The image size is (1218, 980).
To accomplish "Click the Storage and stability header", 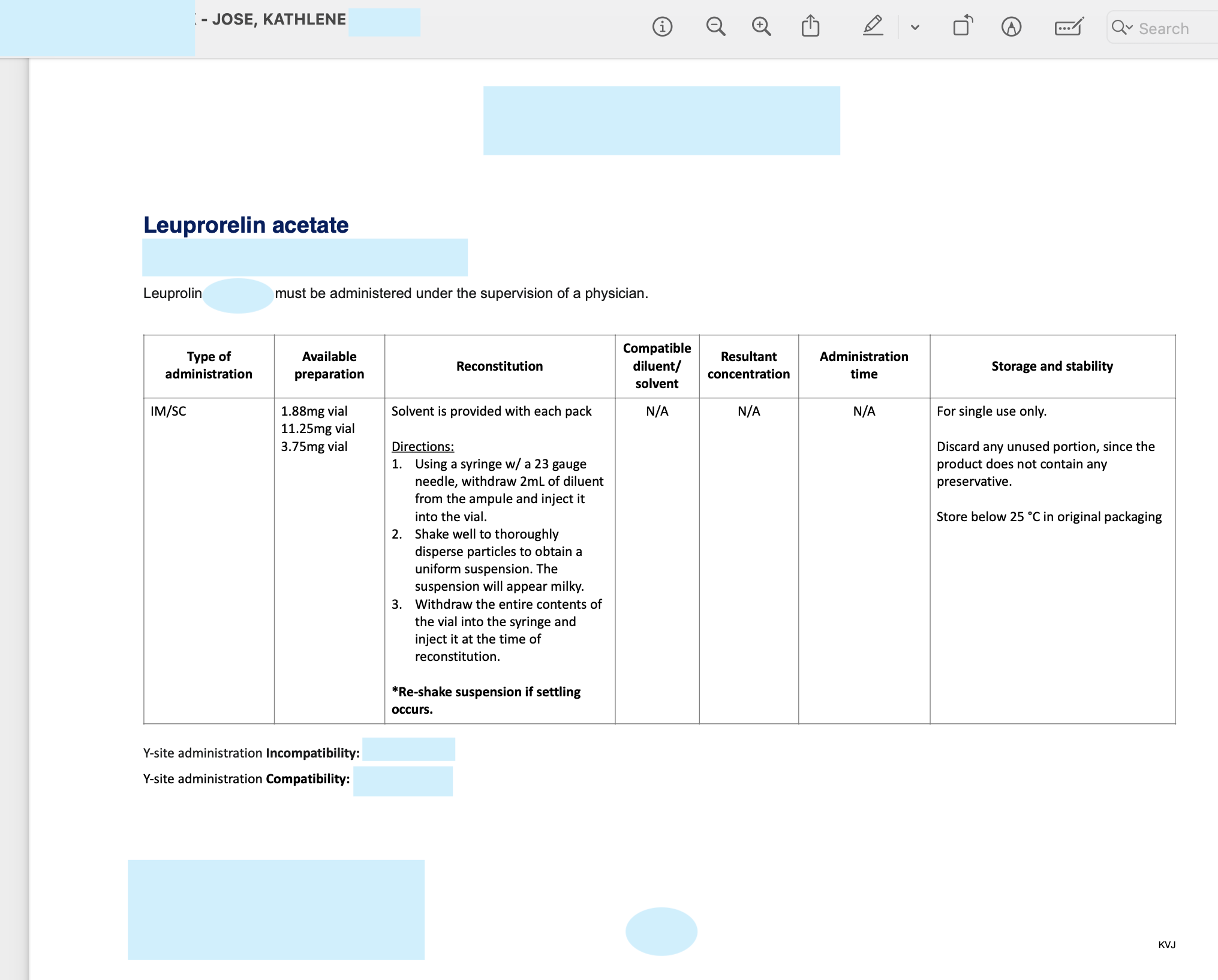I will point(1052,366).
